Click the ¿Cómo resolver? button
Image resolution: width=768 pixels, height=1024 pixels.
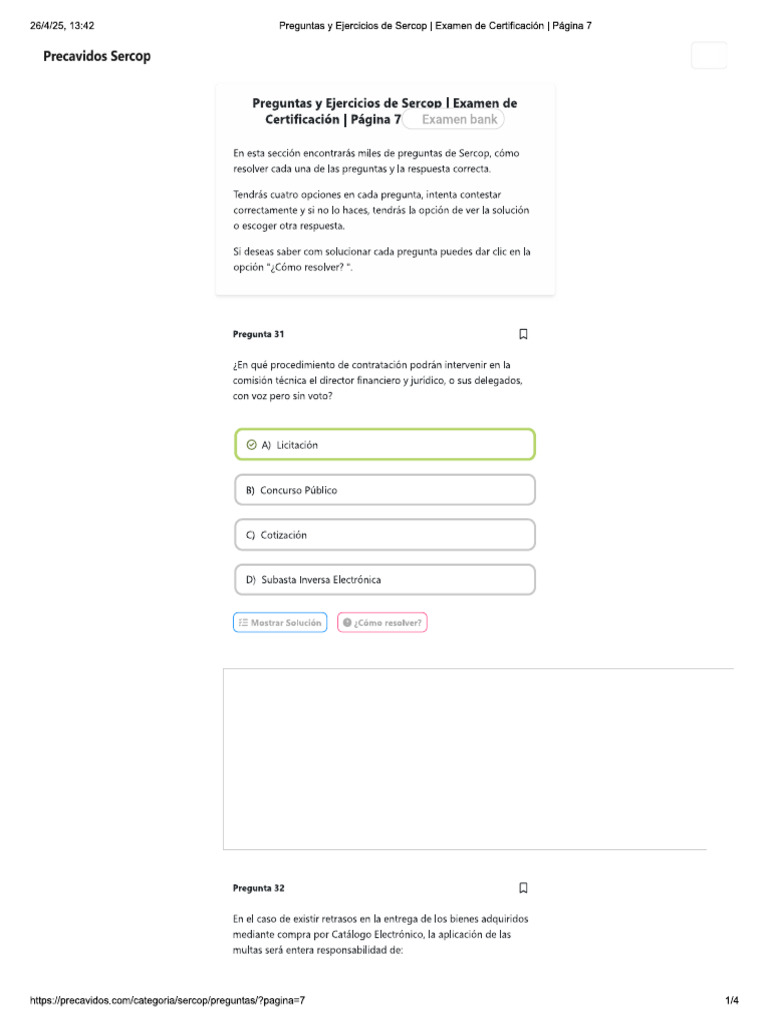[x=382, y=623]
